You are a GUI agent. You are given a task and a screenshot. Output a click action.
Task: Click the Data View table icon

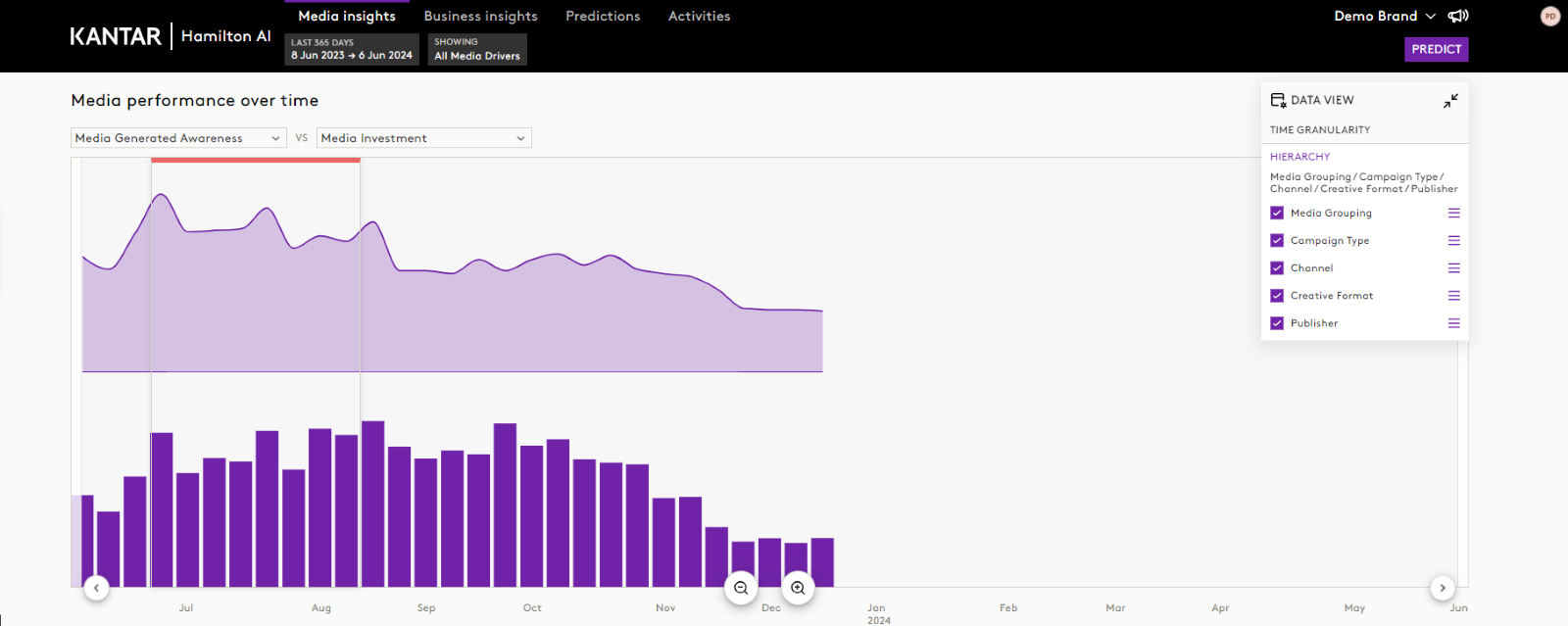click(1278, 100)
